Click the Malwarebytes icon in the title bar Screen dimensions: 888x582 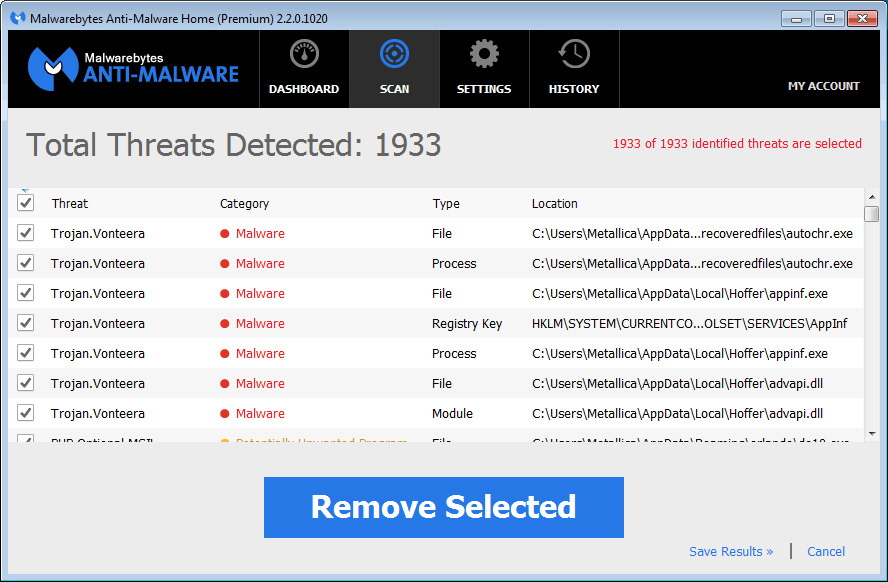[x=18, y=18]
